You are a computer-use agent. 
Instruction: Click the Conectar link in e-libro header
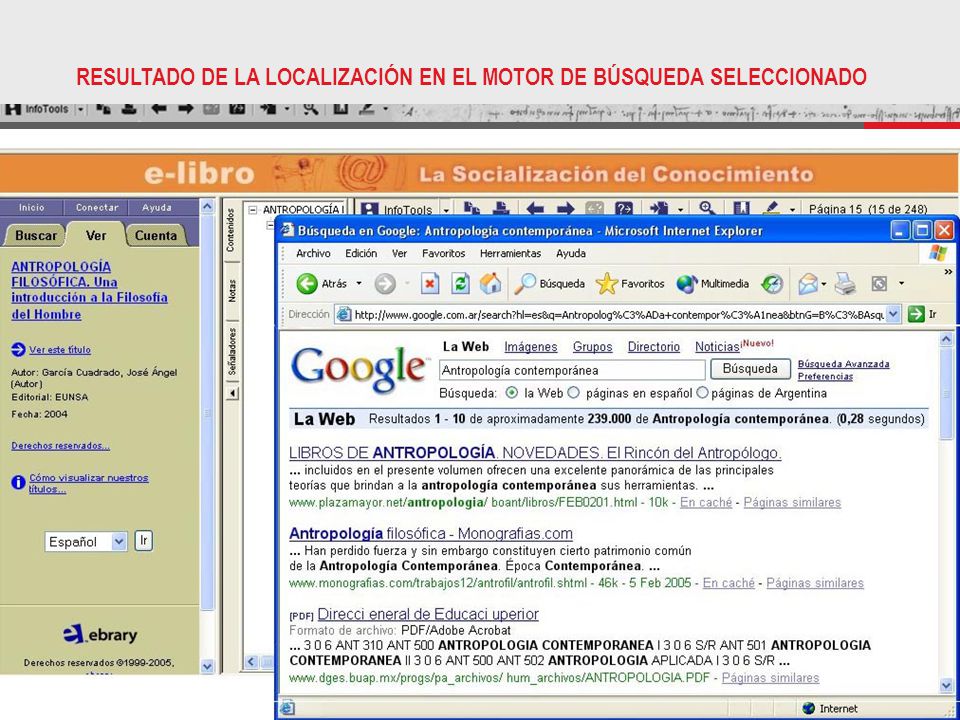tap(96, 208)
